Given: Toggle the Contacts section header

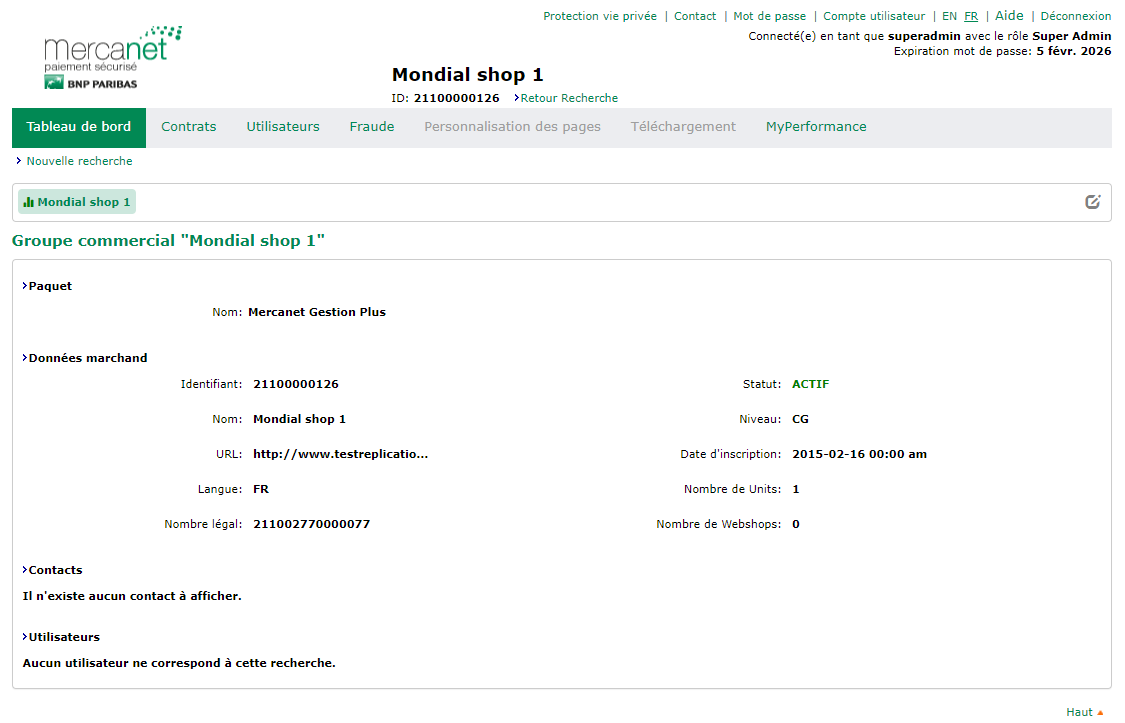Looking at the screenshot, I should click(x=55, y=570).
